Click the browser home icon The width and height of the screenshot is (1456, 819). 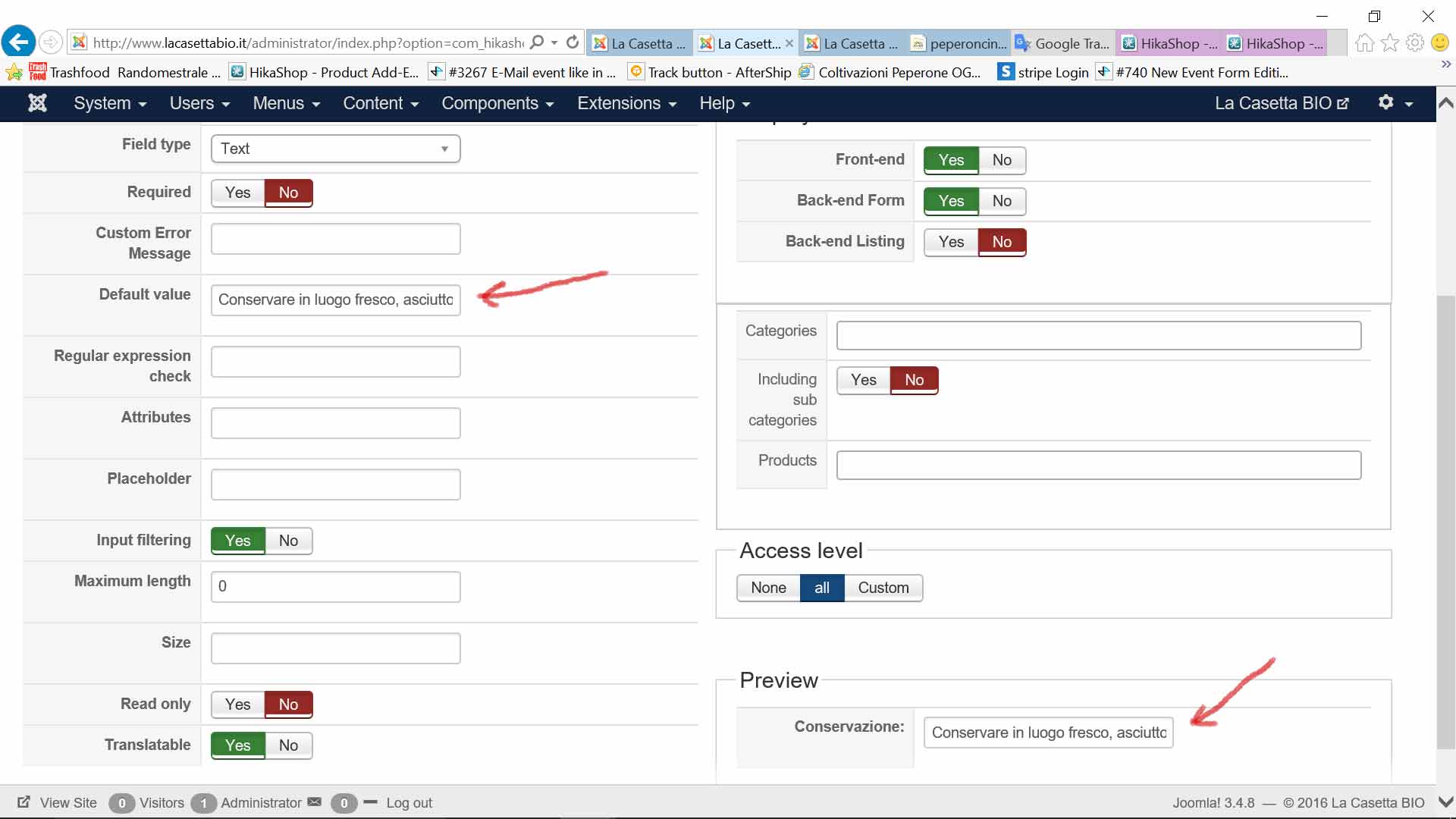(1364, 43)
